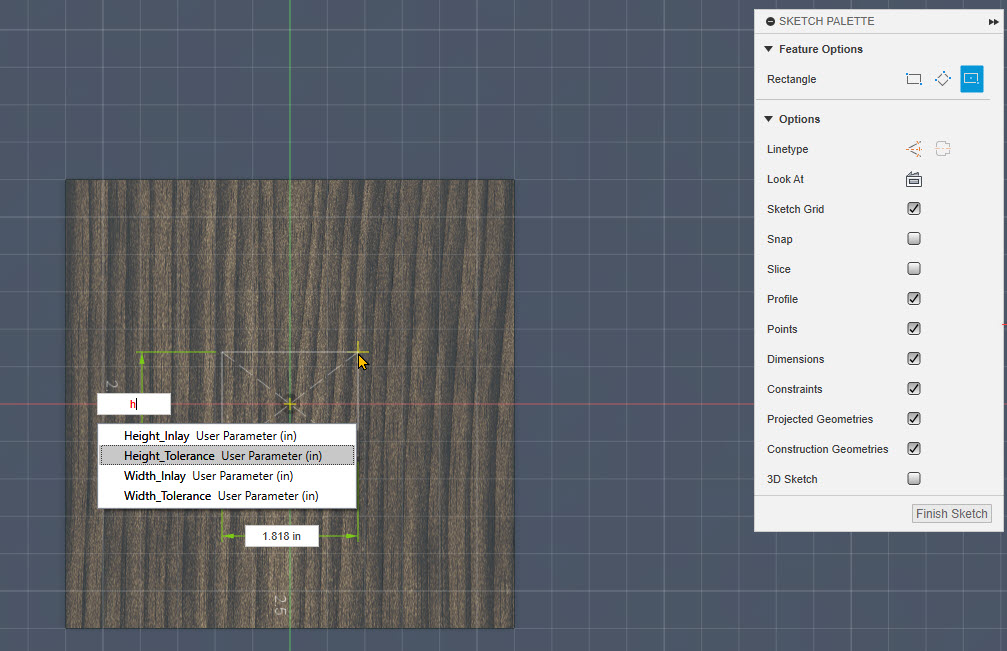Toggle the Points checkbox

click(914, 329)
